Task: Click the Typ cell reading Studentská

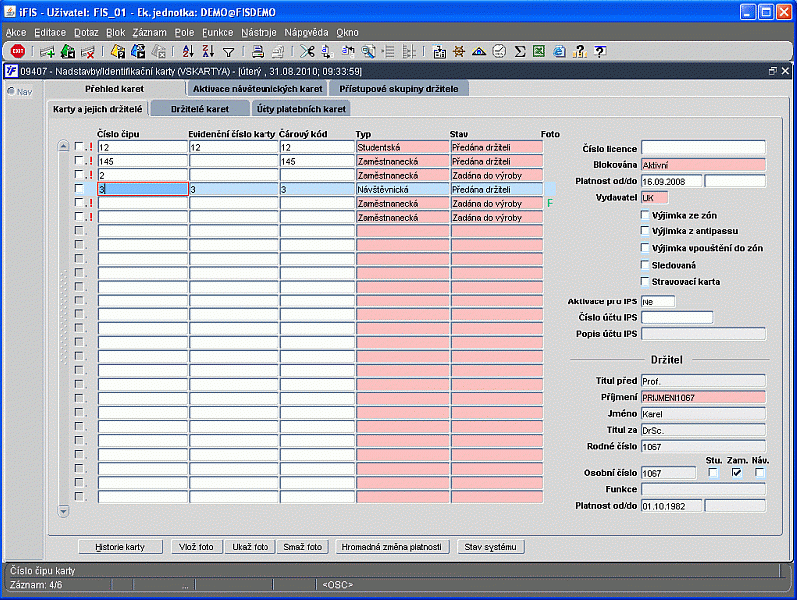Action: (403, 147)
